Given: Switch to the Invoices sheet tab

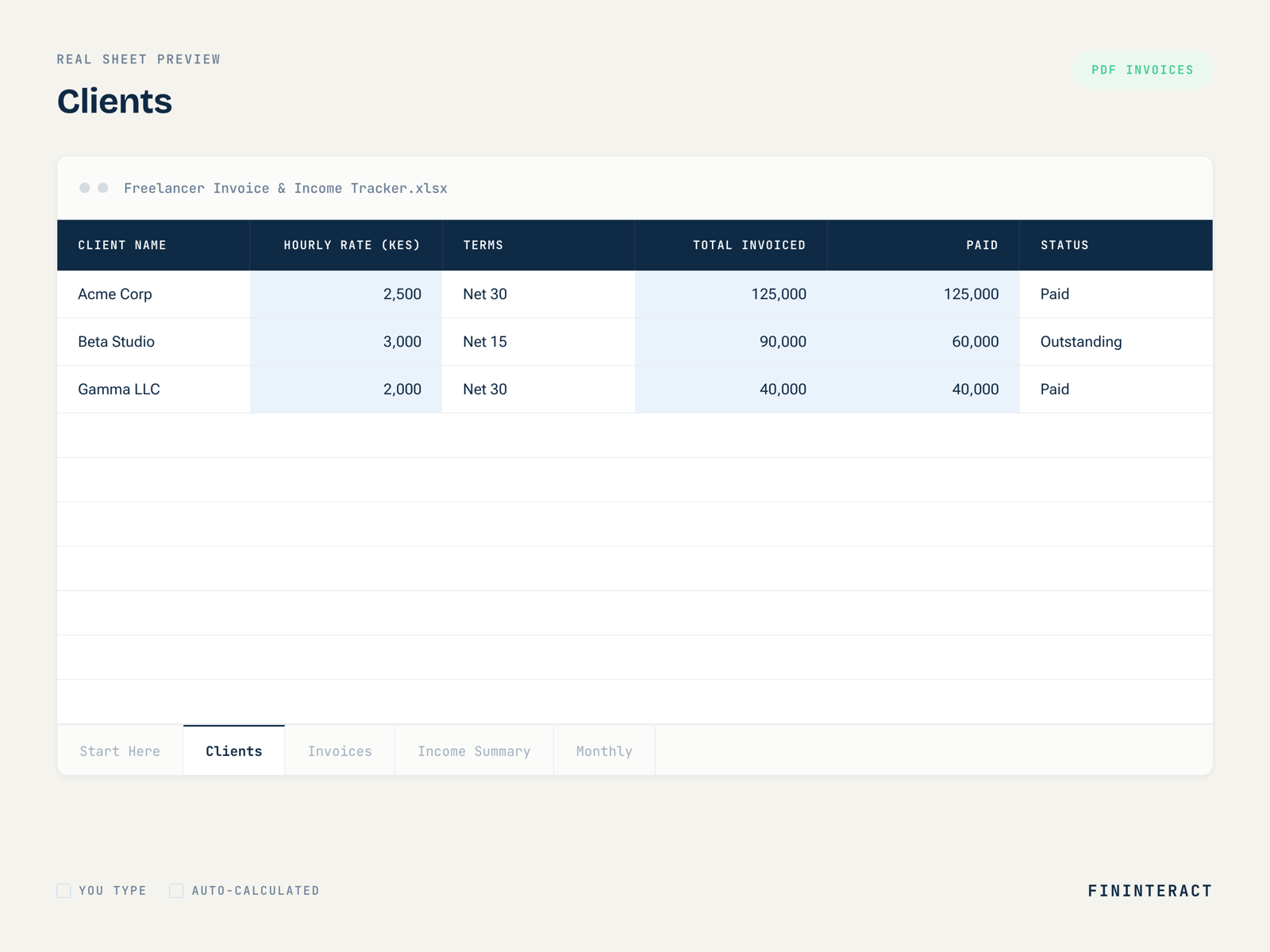Looking at the screenshot, I should tap(340, 750).
